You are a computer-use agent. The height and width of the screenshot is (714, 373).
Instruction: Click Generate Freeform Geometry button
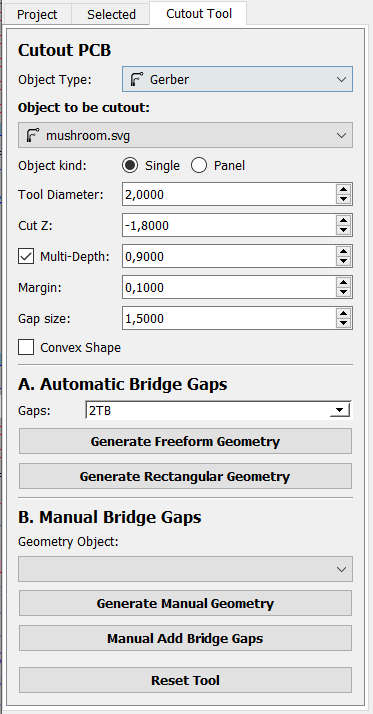[x=185, y=441]
